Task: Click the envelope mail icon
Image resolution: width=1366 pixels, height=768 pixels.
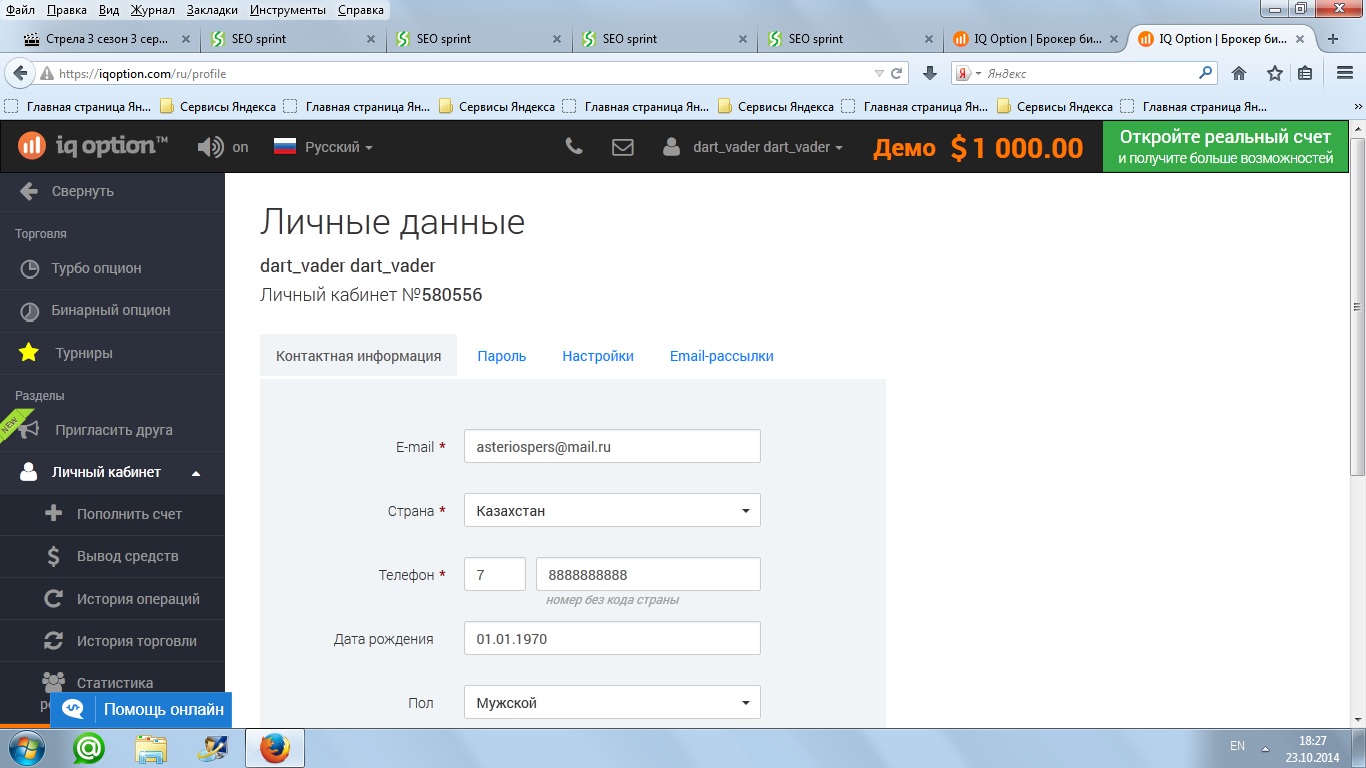Action: [x=623, y=147]
